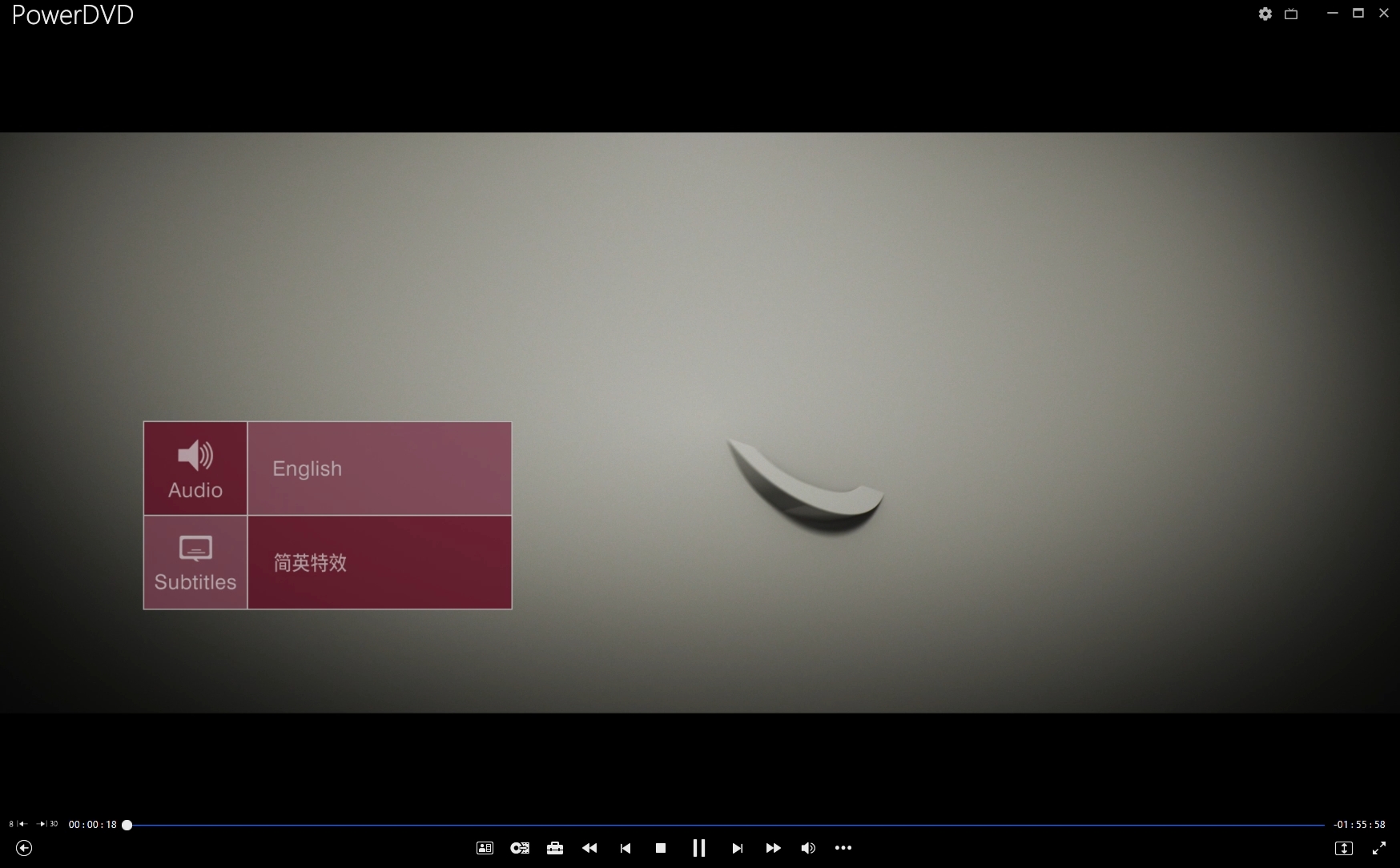Enter full screen mode
Screen dimensions: 1400x868
[x=1379, y=848]
